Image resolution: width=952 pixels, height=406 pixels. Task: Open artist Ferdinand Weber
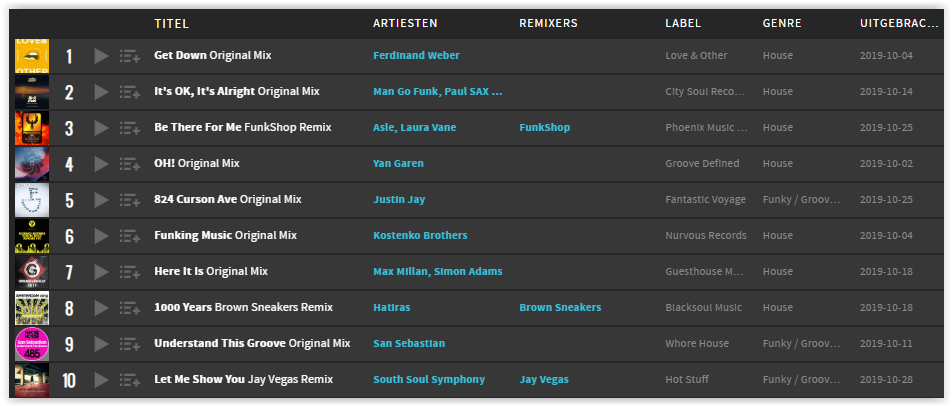[x=416, y=56]
